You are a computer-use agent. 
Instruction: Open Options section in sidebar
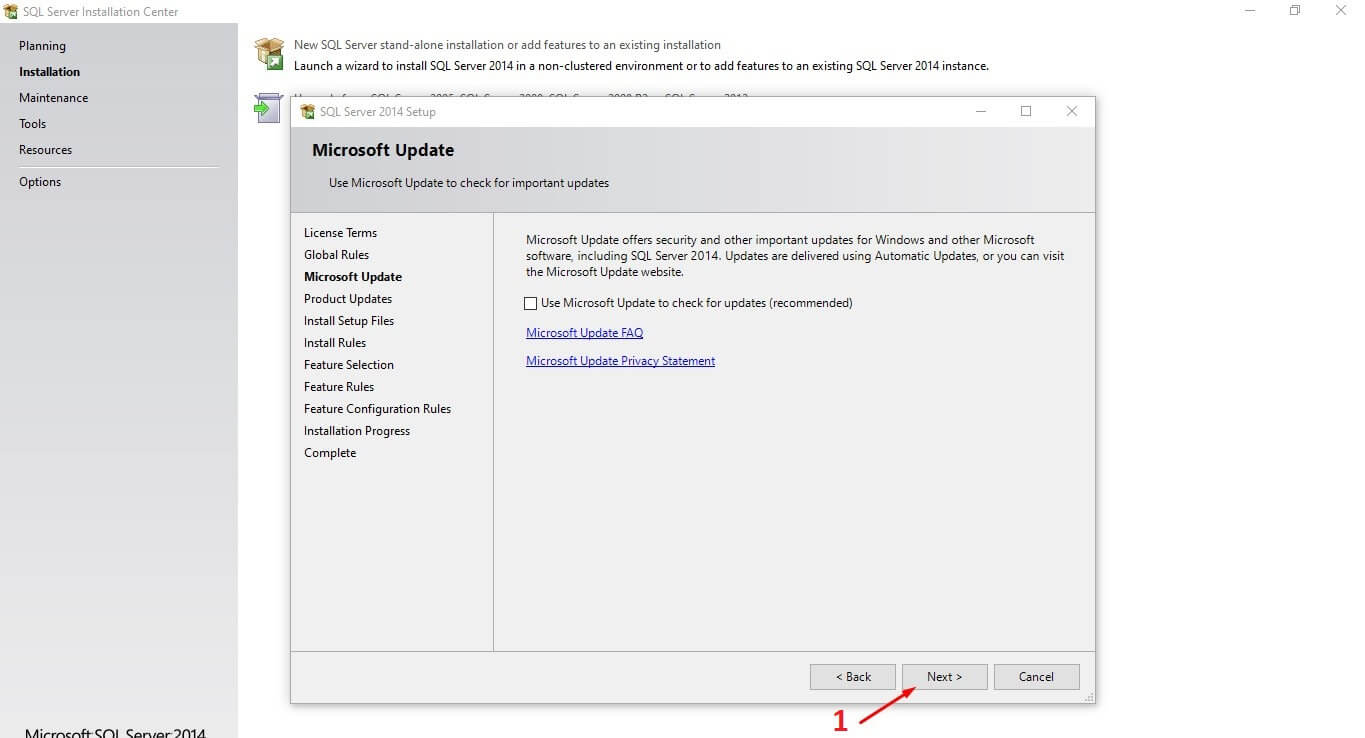(x=40, y=182)
